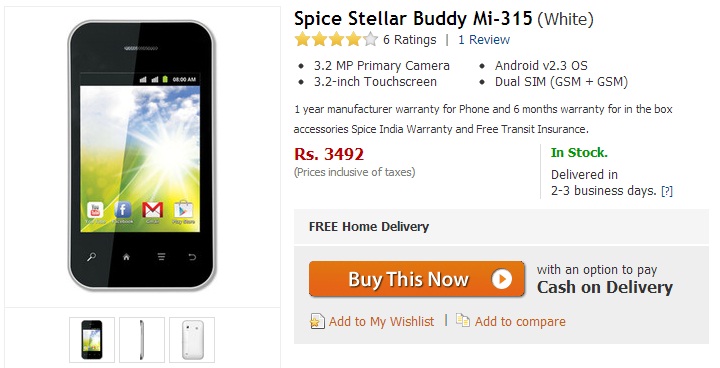Click the fifth grey rating star
The width and height of the screenshot is (720, 368).
[370, 40]
